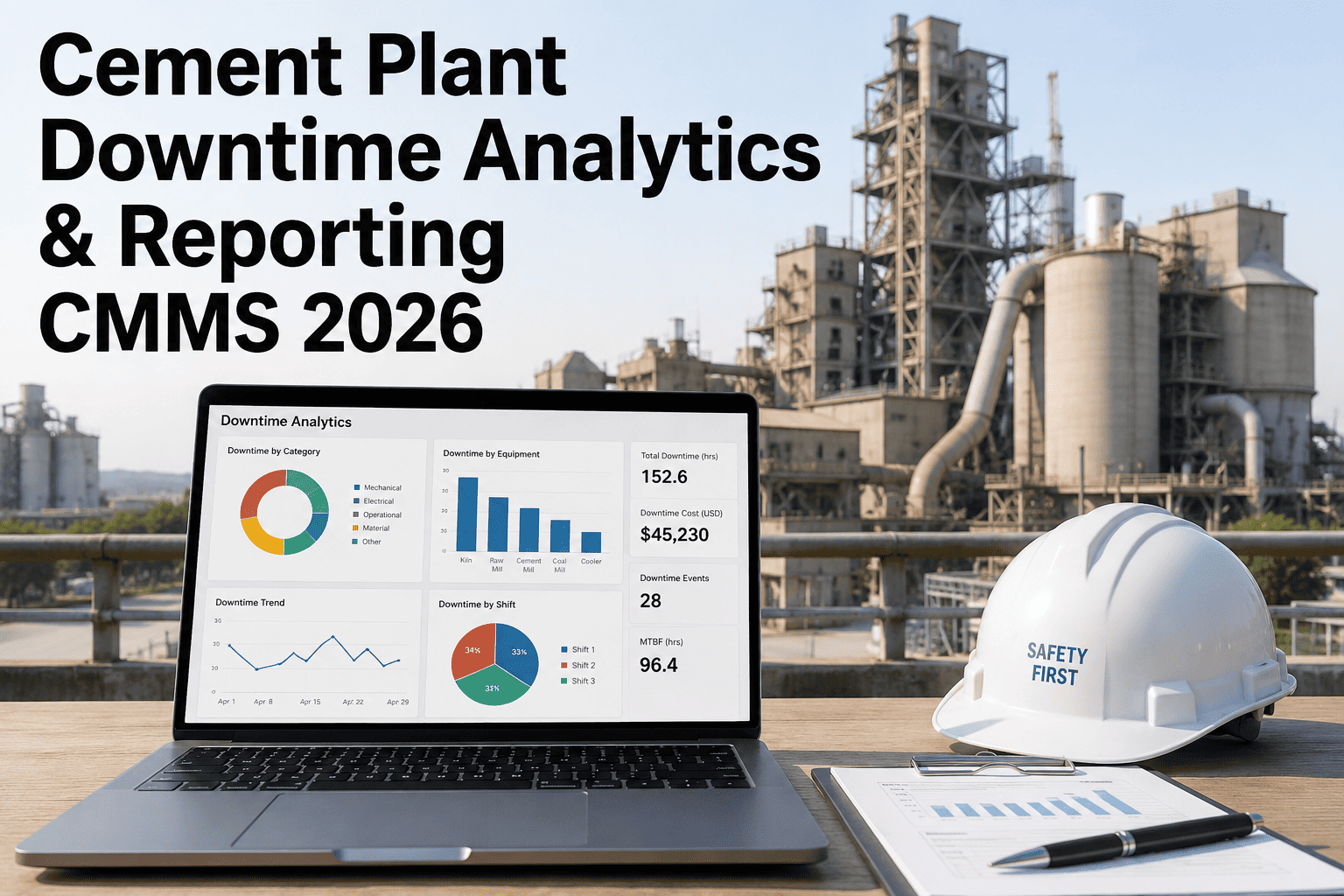1344x896 pixels.
Task: Click the green bottom pie slice
Action: tap(493, 688)
